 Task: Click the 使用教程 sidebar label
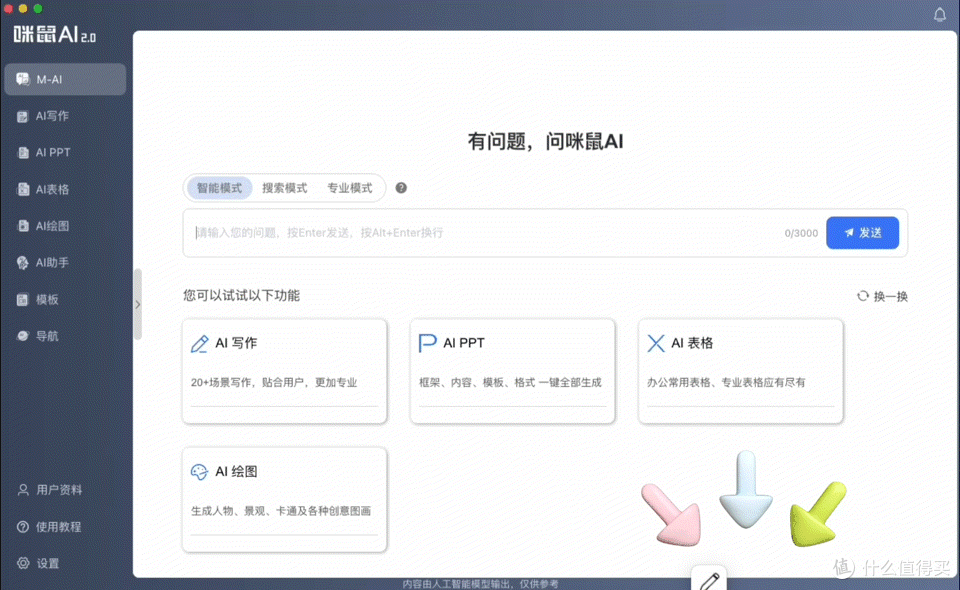pos(59,526)
